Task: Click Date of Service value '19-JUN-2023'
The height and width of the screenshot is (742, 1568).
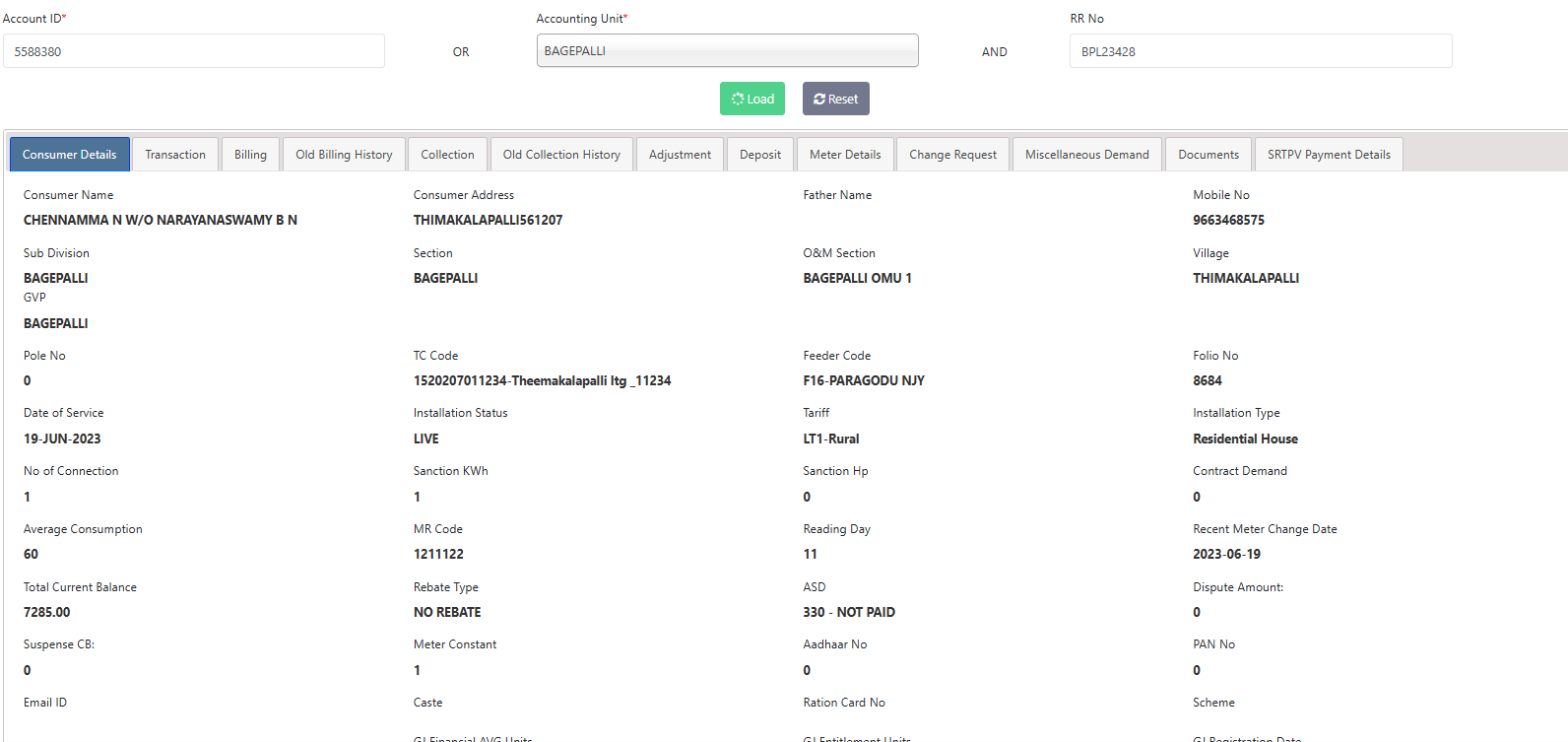Action: pyautogui.click(x=62, y=438)
